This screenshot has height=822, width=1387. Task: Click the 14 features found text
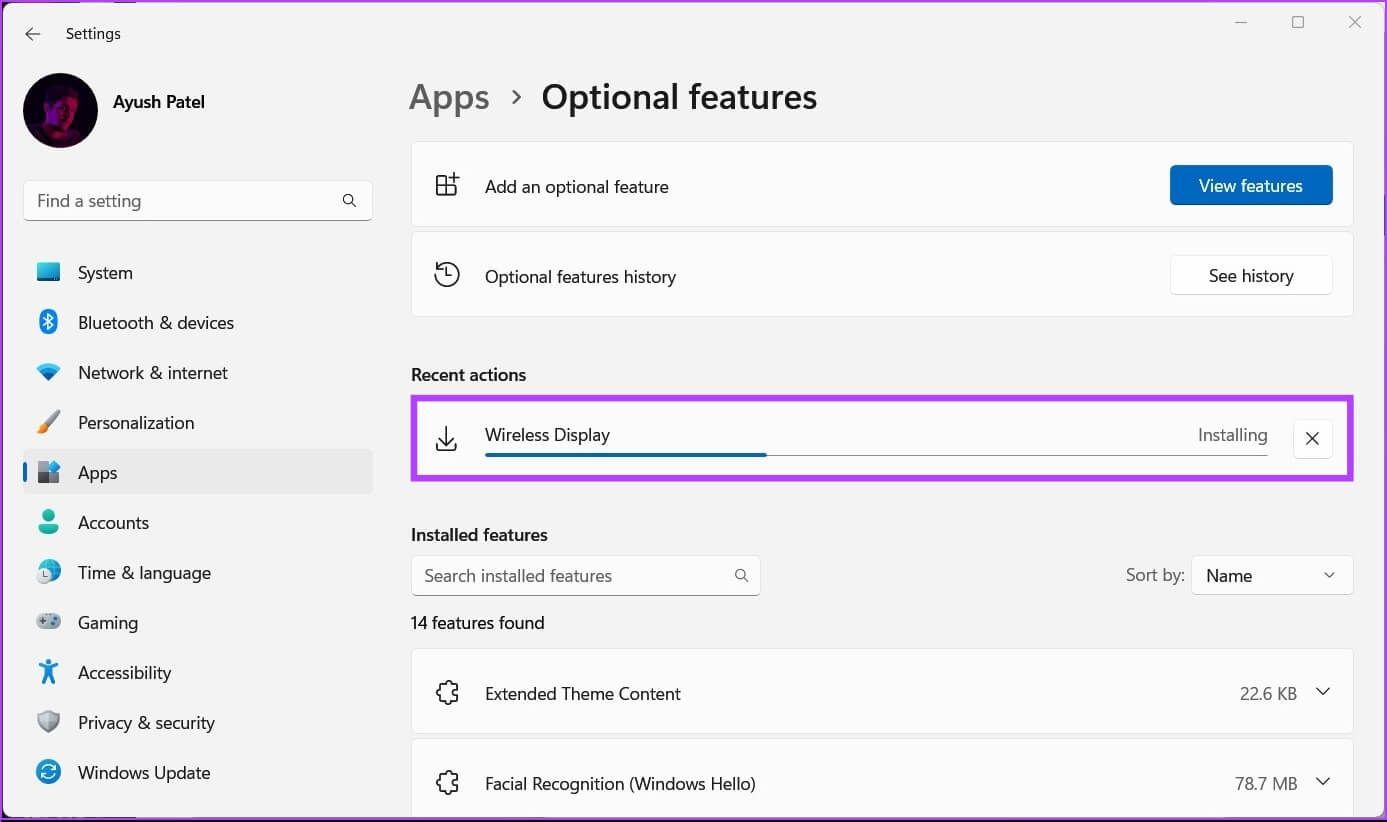click(x=478, y=622)
